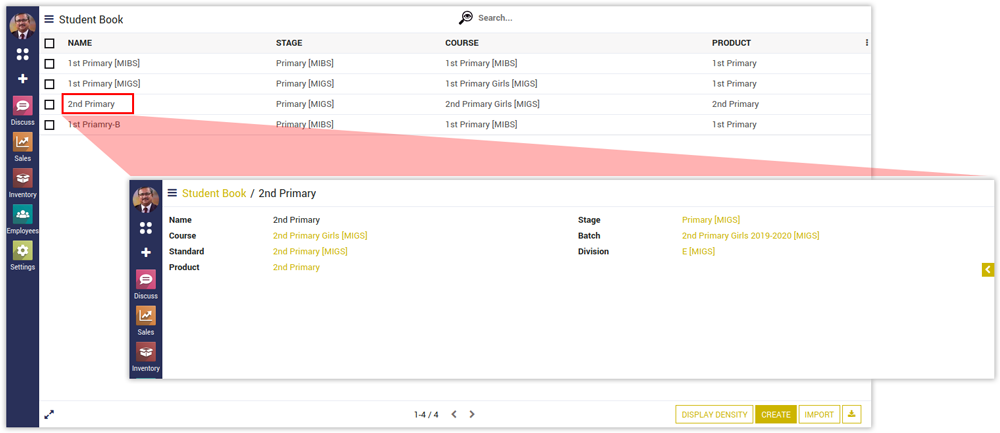This screenshot has height=433, width=1000.
Task: Click the plus icon in the sidebar
Action: coord(22,78)
